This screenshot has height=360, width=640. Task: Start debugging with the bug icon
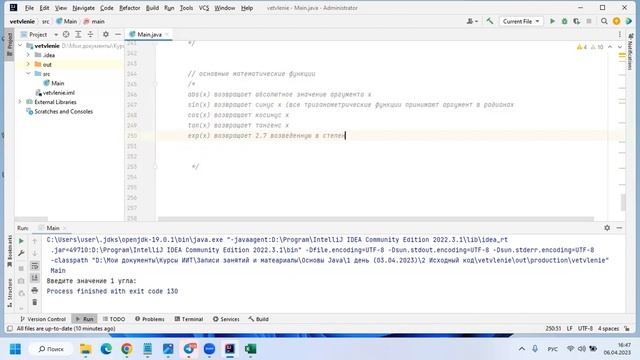[x=564, y=21]
